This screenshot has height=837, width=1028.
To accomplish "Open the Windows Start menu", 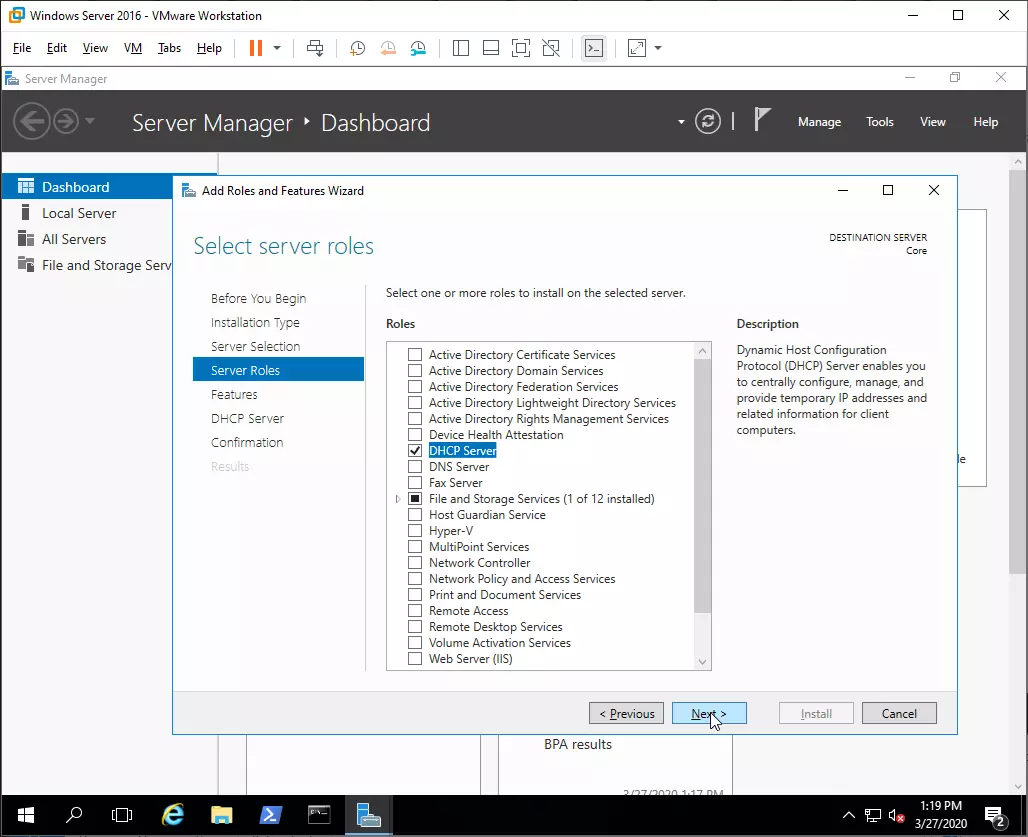I will click(26, 815).
